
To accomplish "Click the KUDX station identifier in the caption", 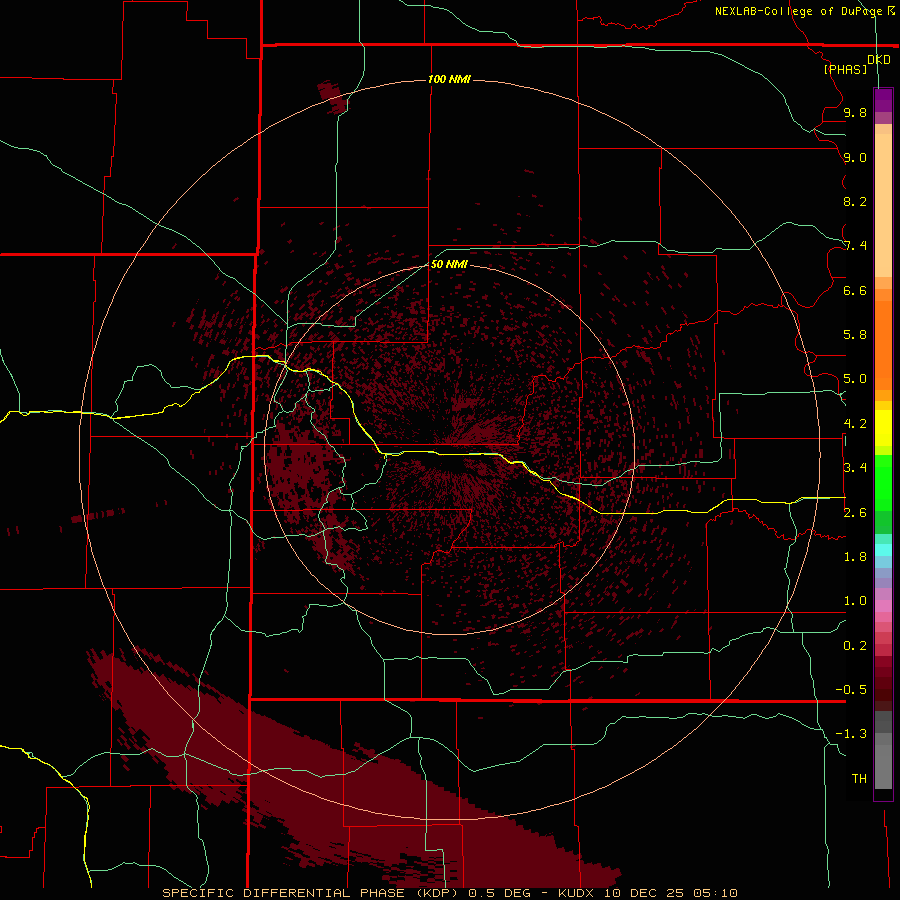I will [578, 893].
